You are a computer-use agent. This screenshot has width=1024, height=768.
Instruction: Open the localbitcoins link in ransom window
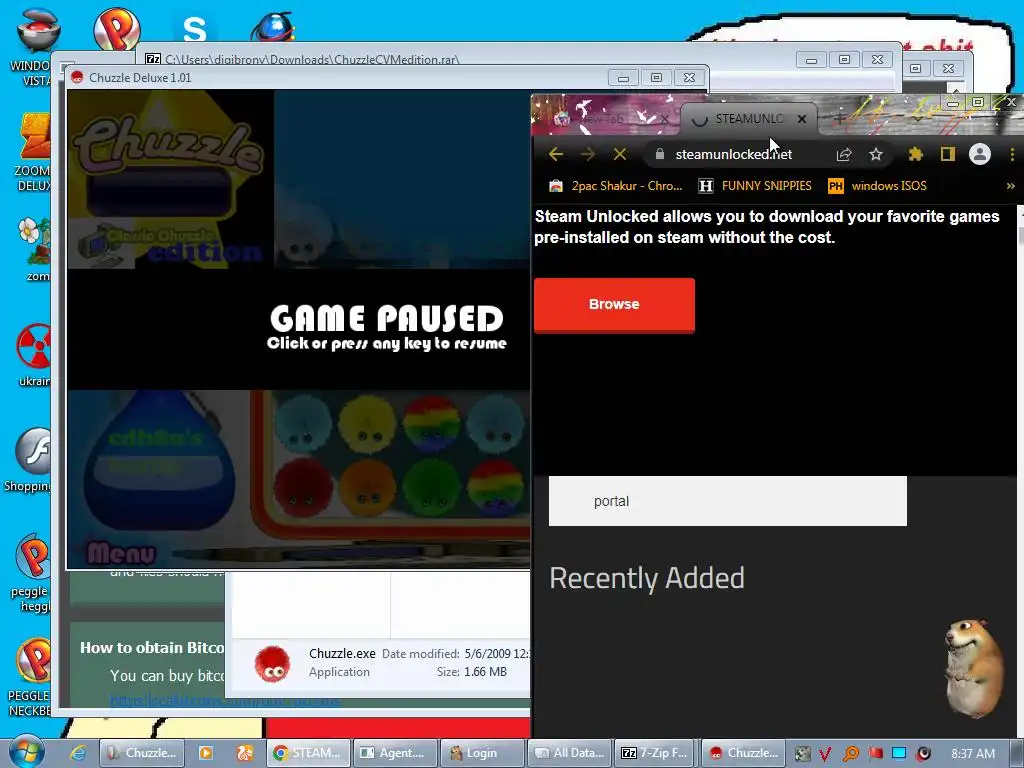tap(225, 701)
